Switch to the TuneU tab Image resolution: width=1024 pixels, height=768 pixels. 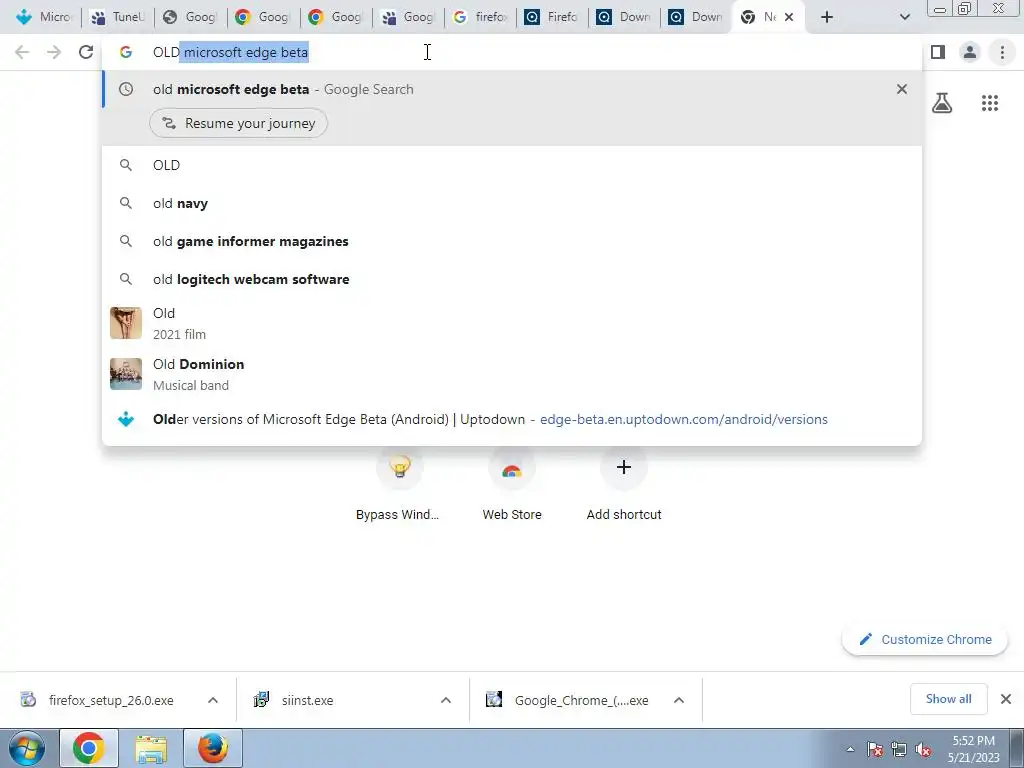pos(118,17)
